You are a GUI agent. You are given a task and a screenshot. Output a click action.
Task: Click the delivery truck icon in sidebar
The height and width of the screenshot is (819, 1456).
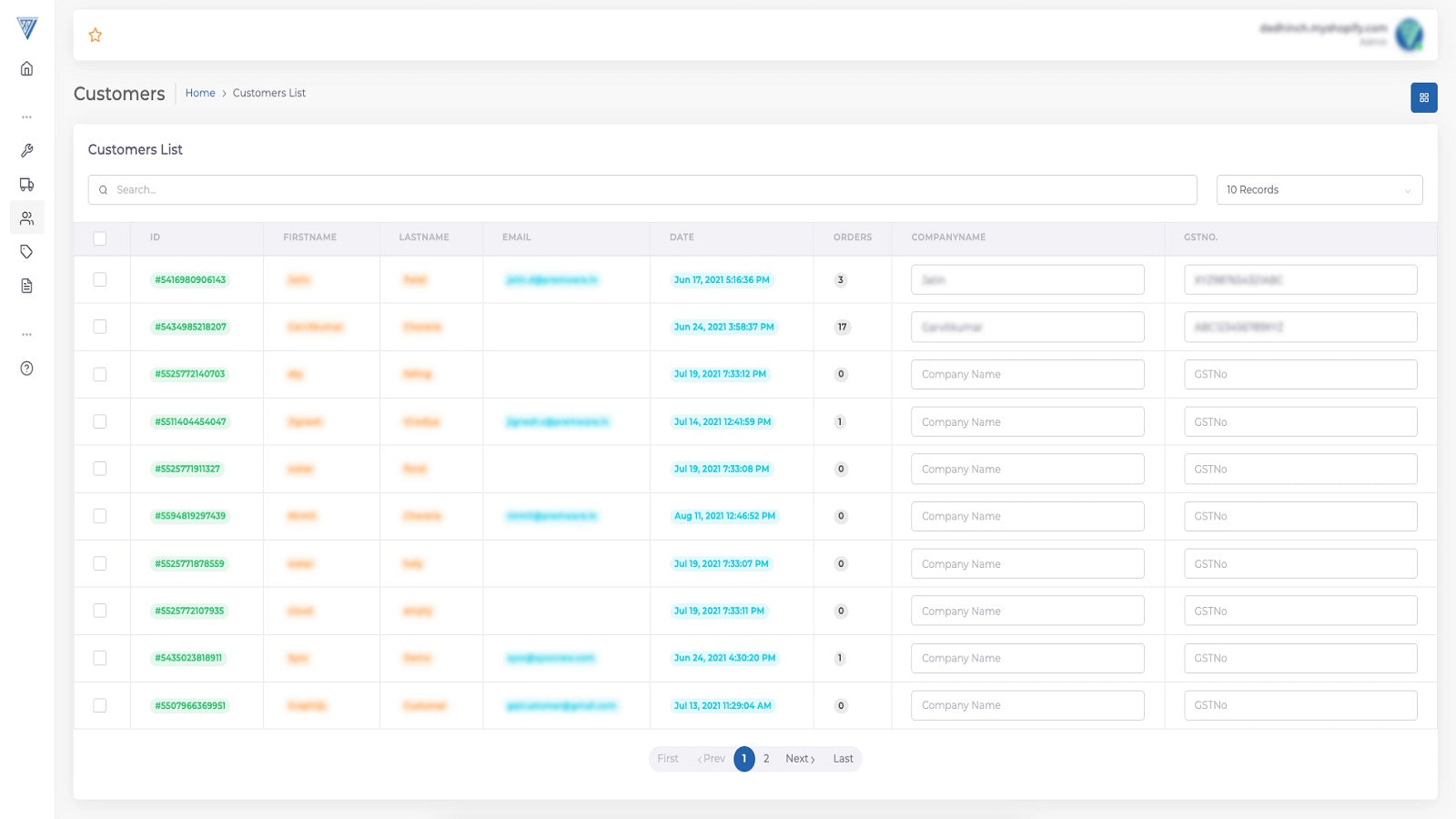27,185
